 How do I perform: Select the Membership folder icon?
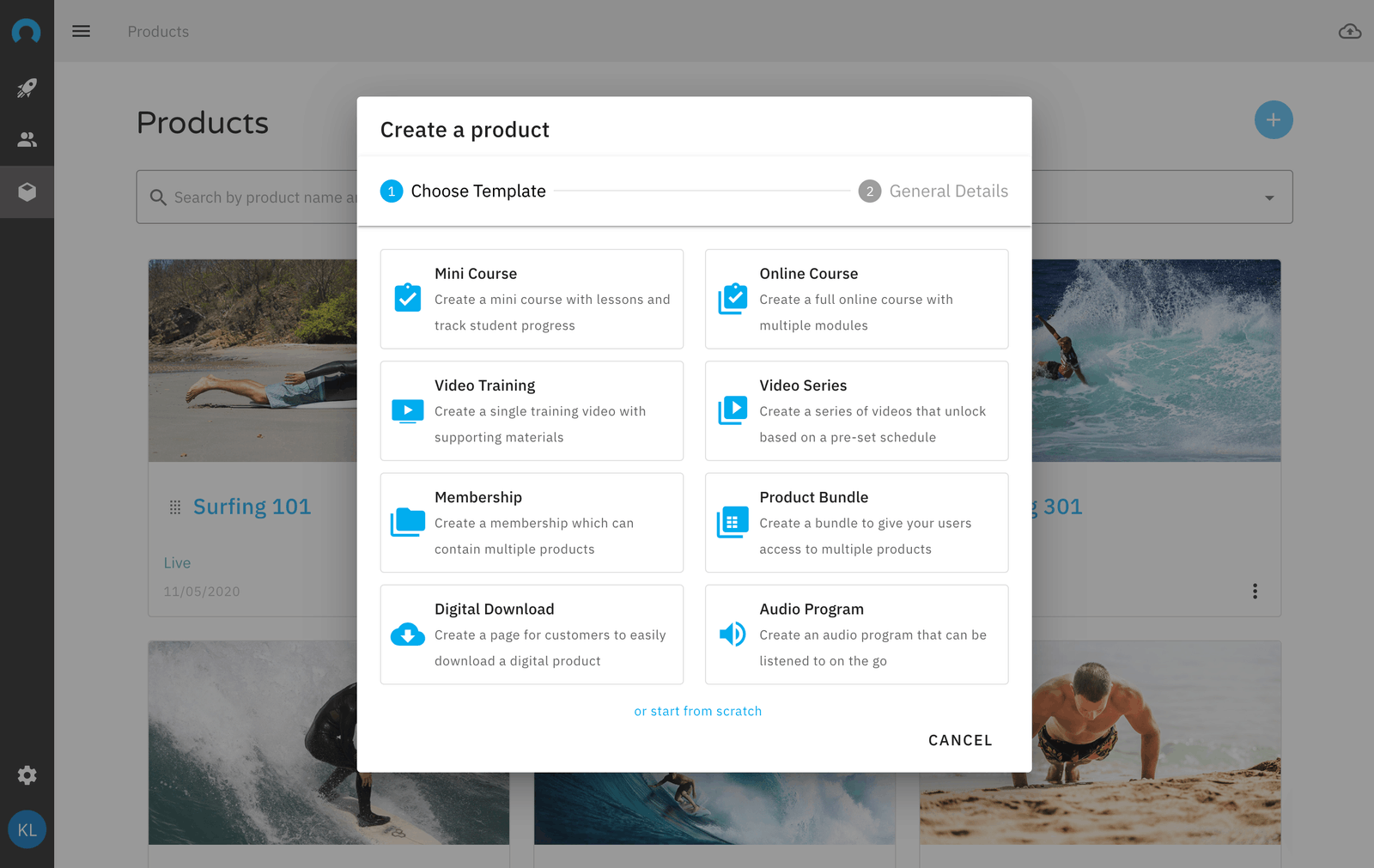coord(407,522)
